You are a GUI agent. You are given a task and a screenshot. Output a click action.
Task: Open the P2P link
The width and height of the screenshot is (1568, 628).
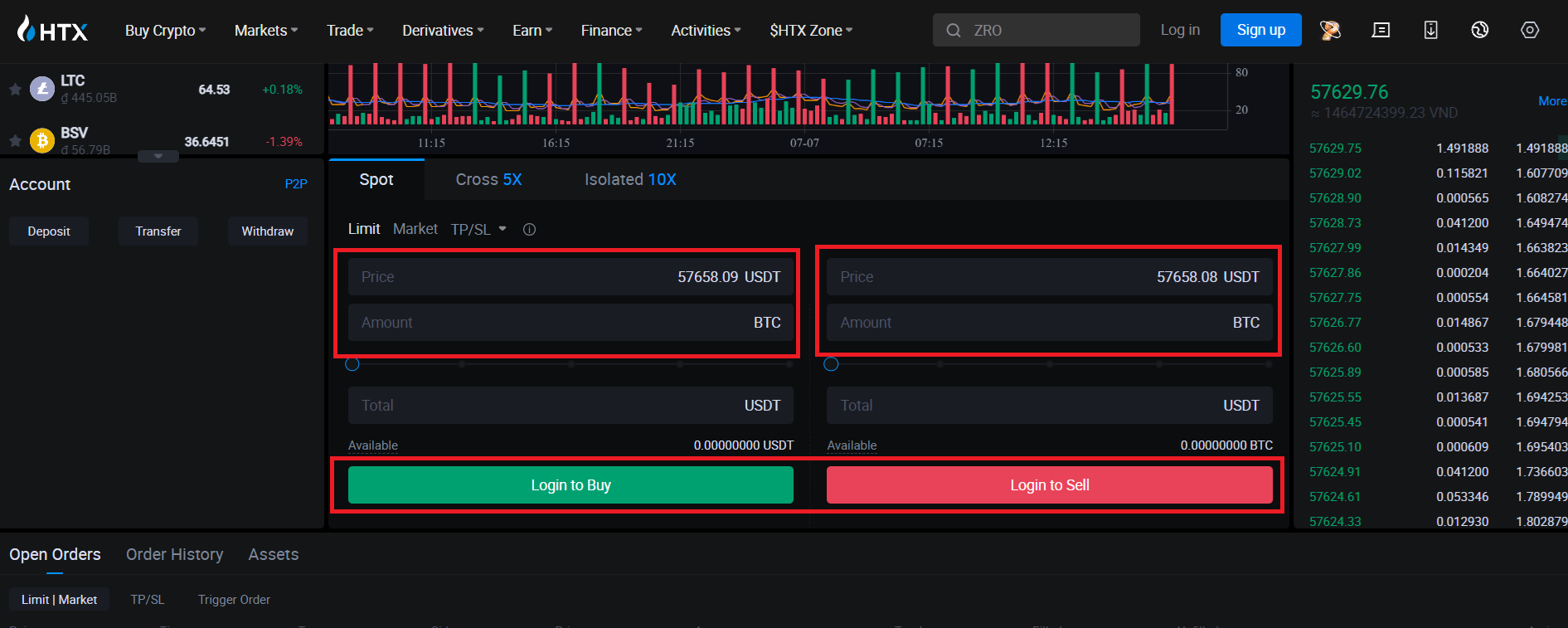[x=296, y=183]
